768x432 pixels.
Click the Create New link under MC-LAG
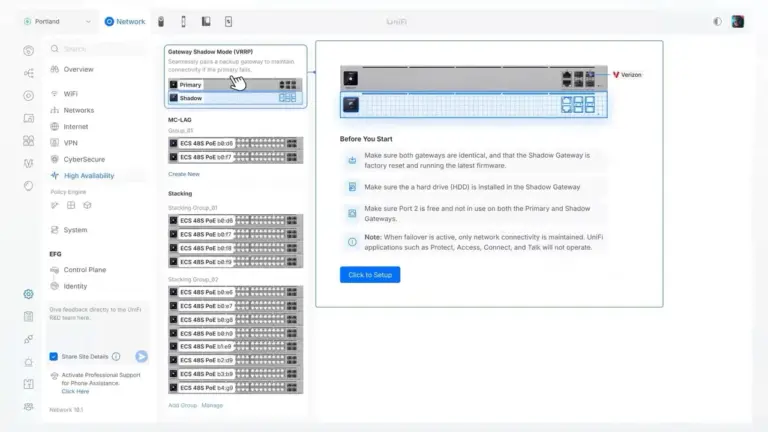183,174
